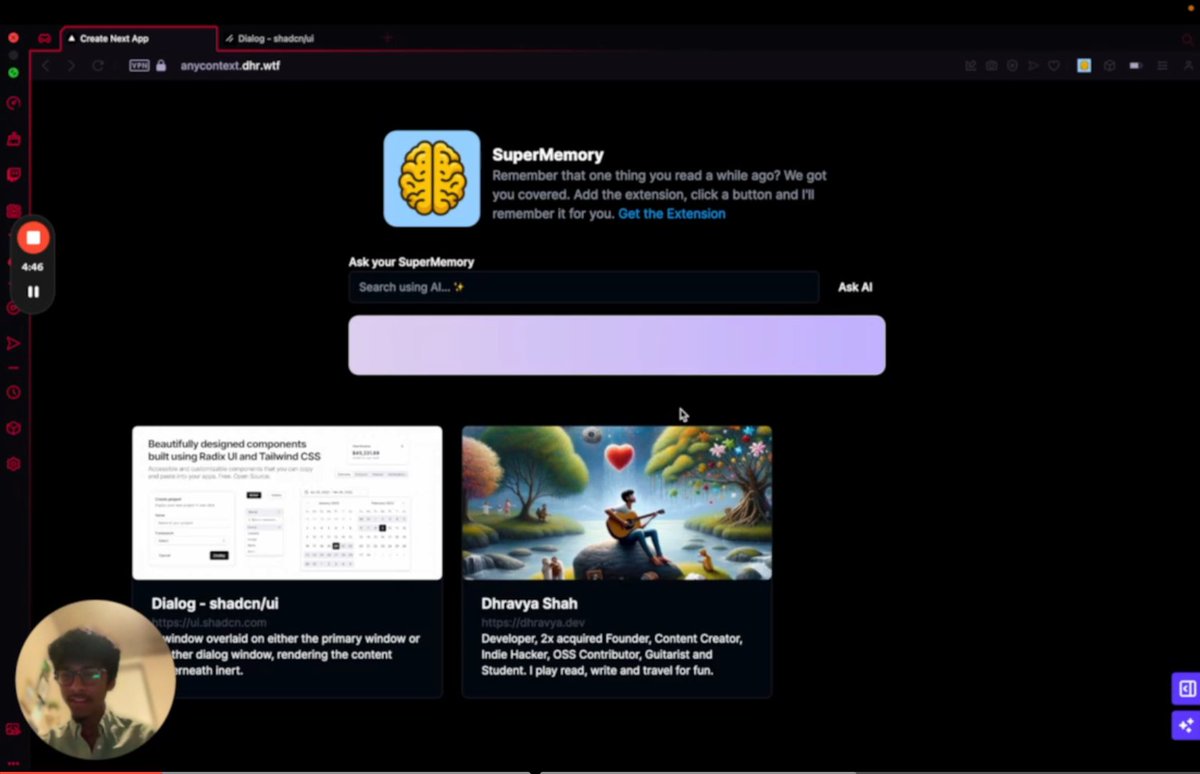1200x774 pixels.
Task: Click the share/edit toolbar icon
Action: point(970,66)
